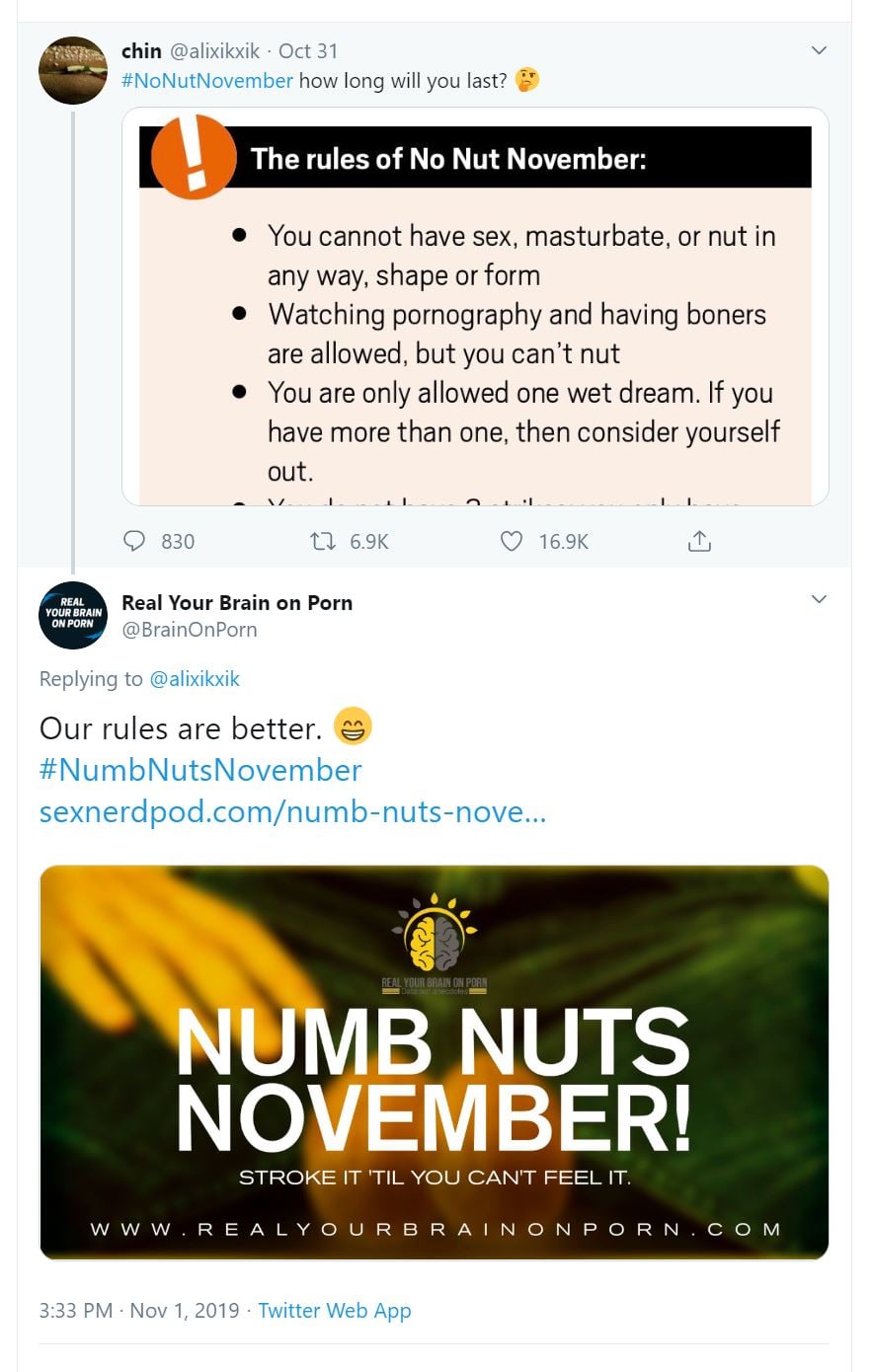Expand the chevron menu on chin's tweet
The width and height of the screenshot is (873, 1372).
point(819,50)
